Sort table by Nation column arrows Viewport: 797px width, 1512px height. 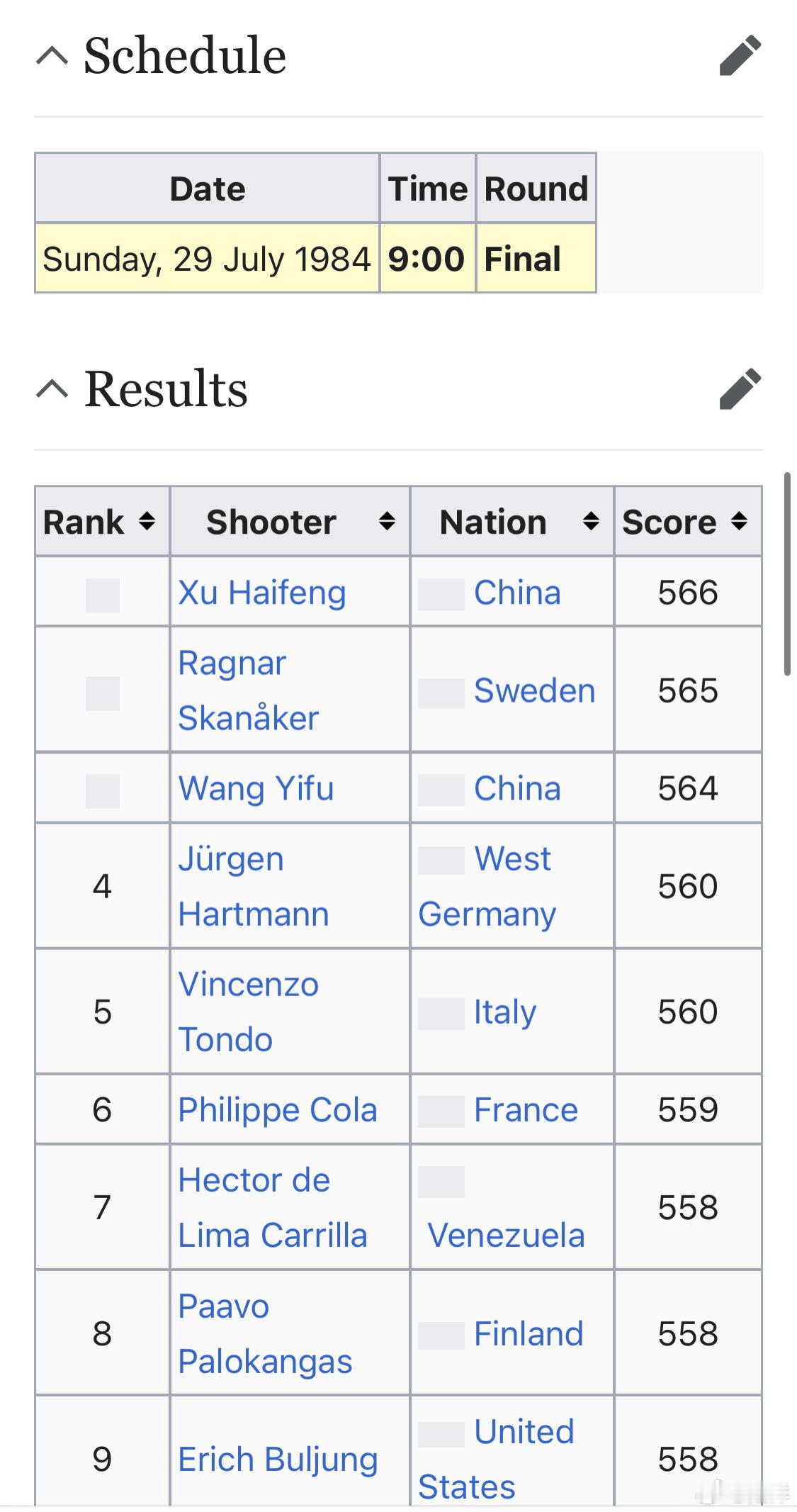591,522
